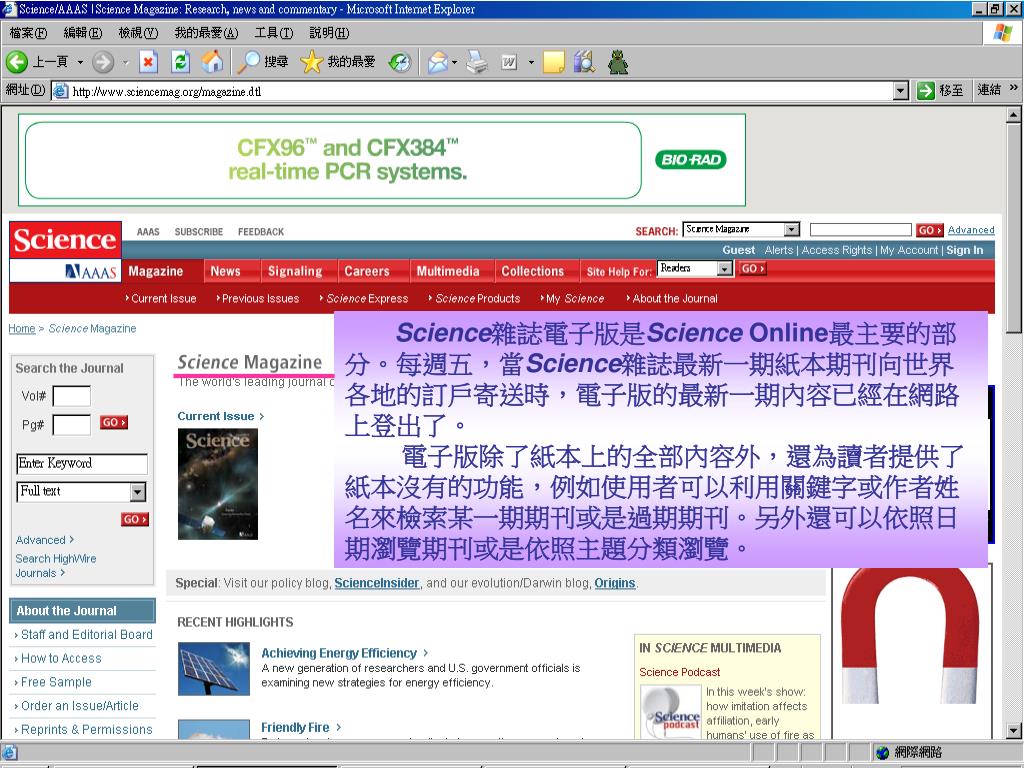Open the Sign In link
1024x768 pixels.
965,250
